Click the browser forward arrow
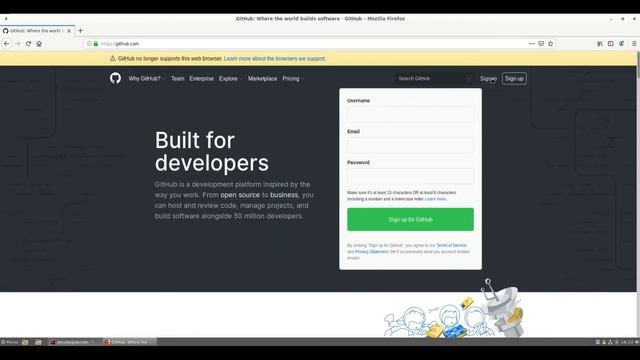 click(18, 44)
